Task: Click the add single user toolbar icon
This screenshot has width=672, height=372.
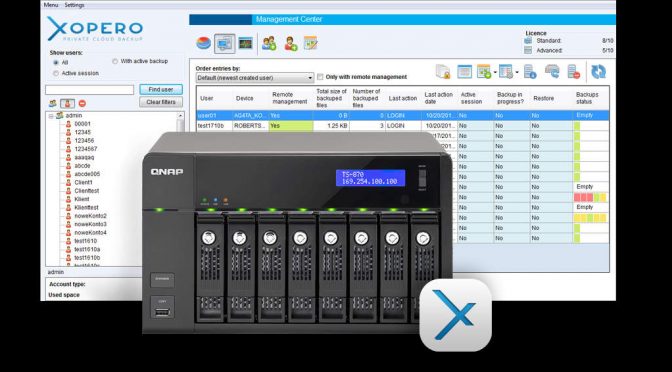Action: tap(291, 43)
